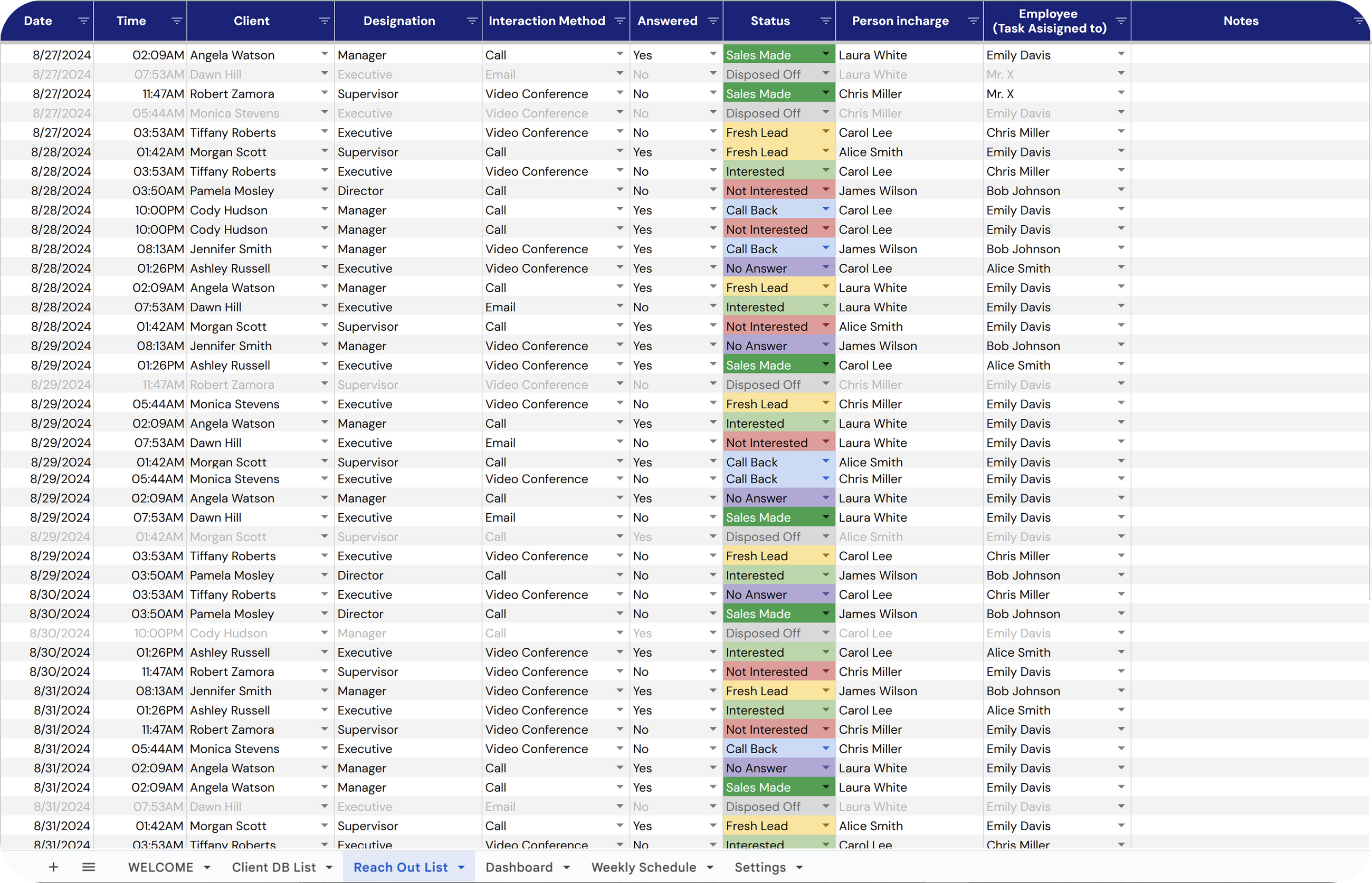Screen dimensions: 1372x883
Task: Open the Answered column filter icon
Action: (713, 21)
